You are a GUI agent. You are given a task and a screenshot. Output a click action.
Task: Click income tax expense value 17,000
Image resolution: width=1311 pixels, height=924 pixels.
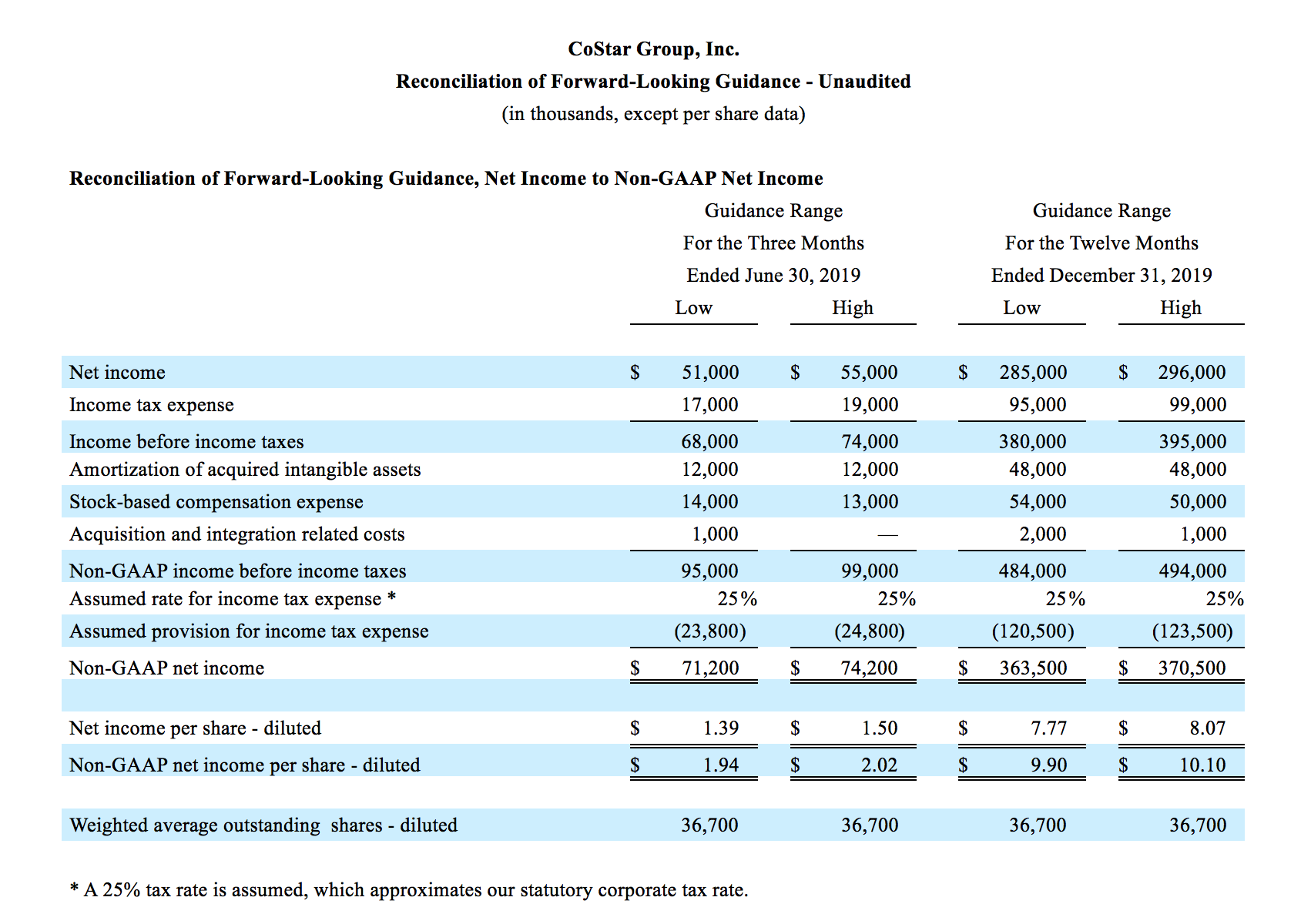pos(710,405)
